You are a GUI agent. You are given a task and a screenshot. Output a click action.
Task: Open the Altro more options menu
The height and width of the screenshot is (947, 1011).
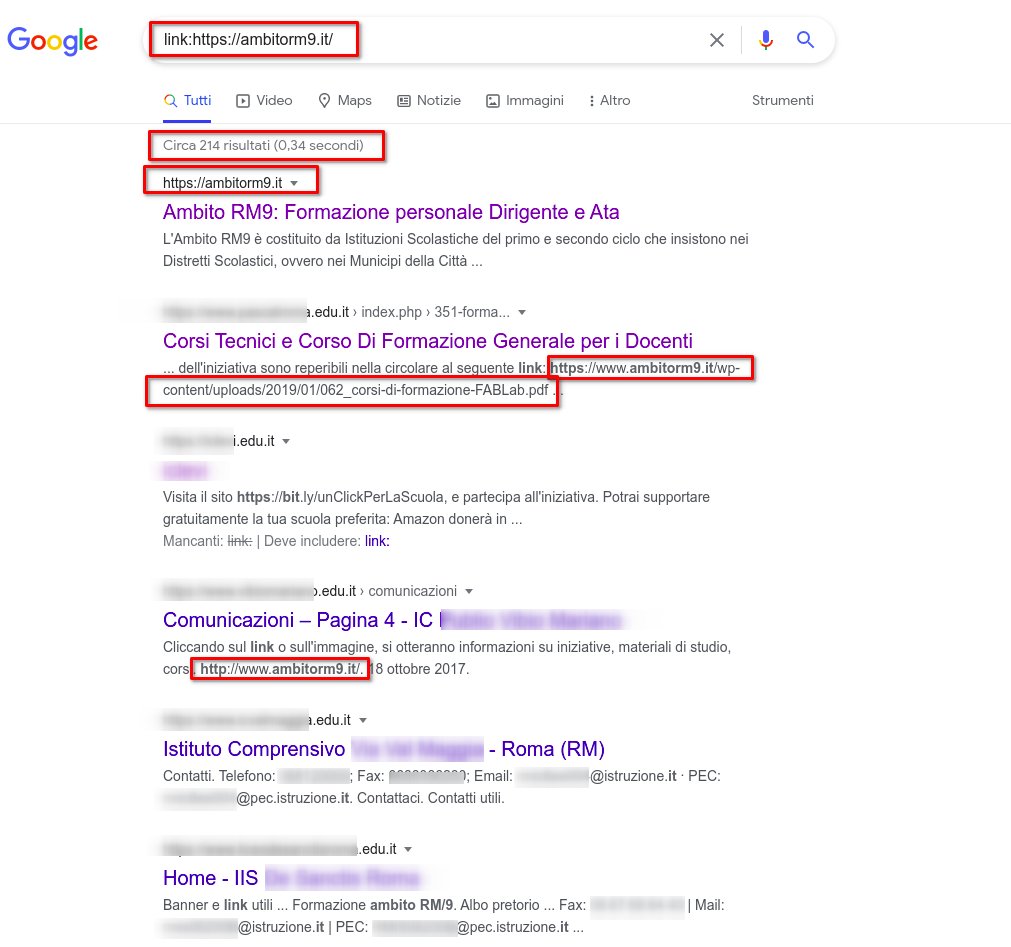coord(609,101)
